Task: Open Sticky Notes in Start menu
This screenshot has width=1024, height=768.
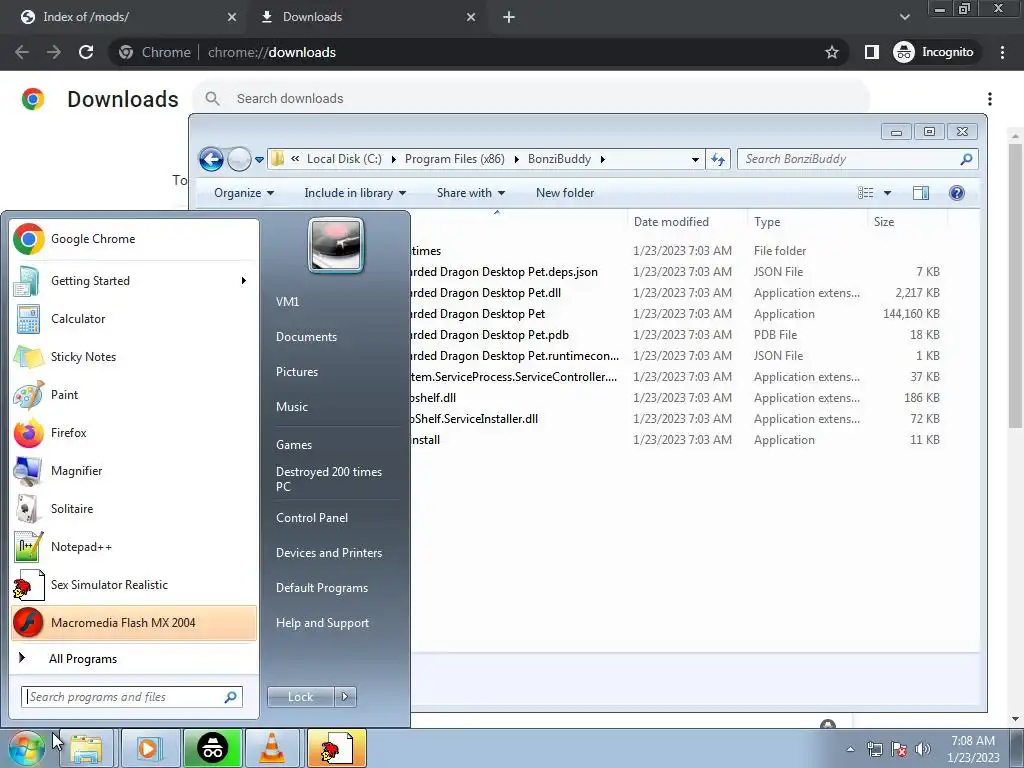Action: pyautogui.click(x=134, y=357)
